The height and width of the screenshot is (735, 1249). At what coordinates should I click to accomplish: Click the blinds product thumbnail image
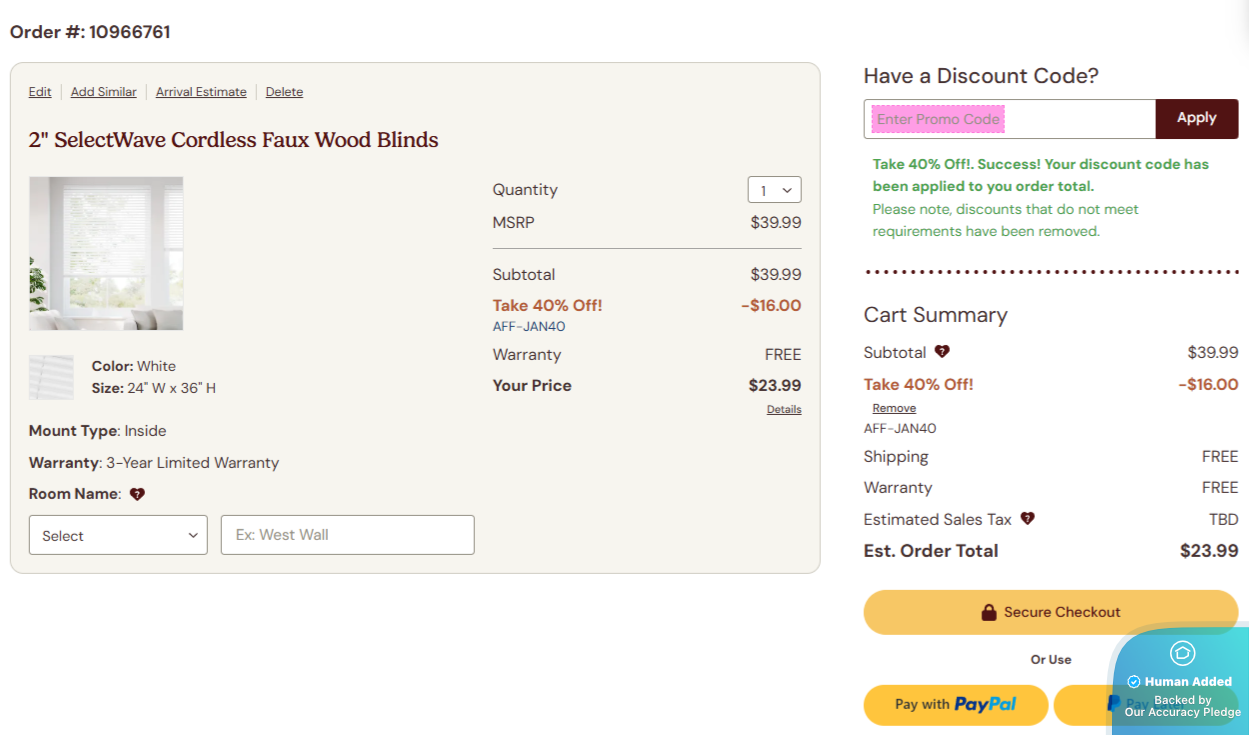[106, 253]
